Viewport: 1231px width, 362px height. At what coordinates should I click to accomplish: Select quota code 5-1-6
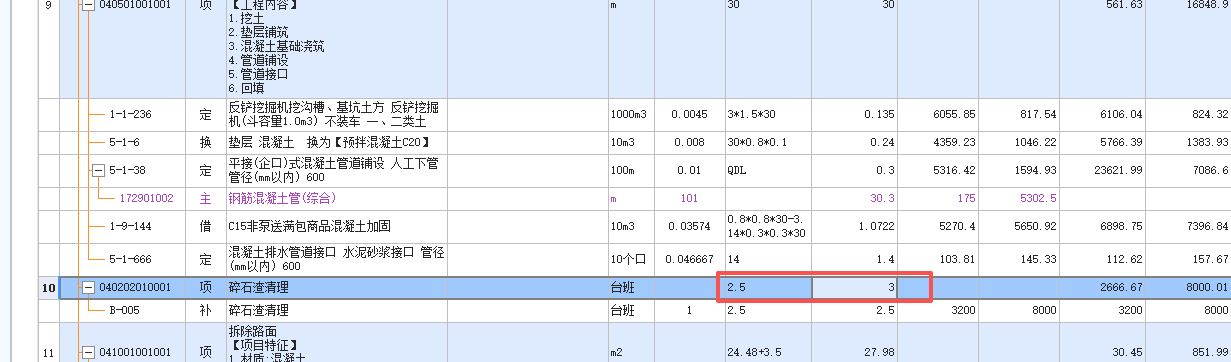click(124, 143)
